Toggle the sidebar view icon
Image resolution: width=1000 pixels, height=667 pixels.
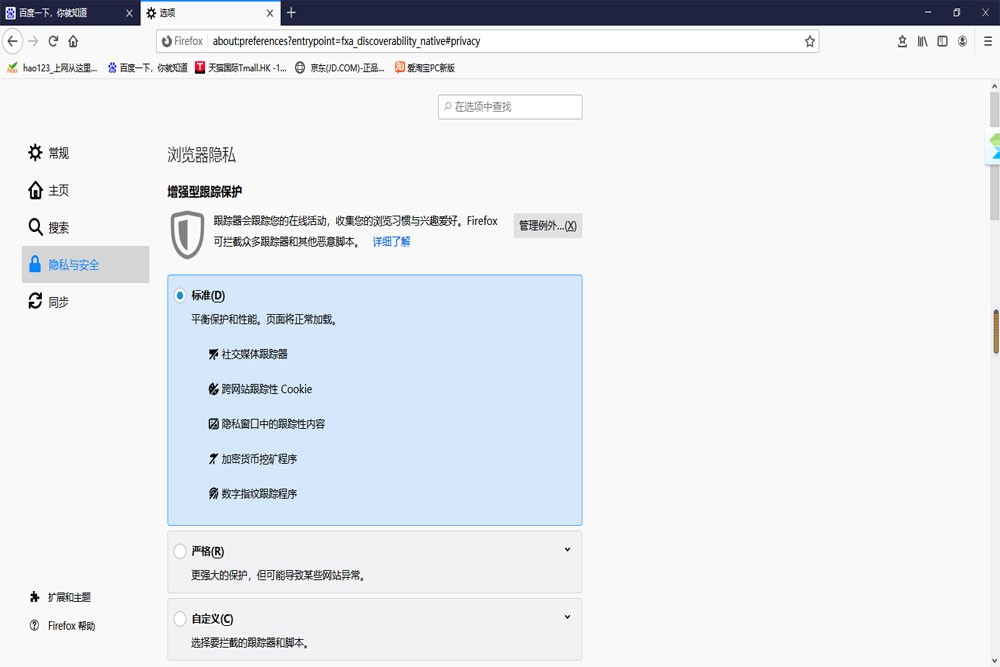pyautogui.click(x=943, y=41)
